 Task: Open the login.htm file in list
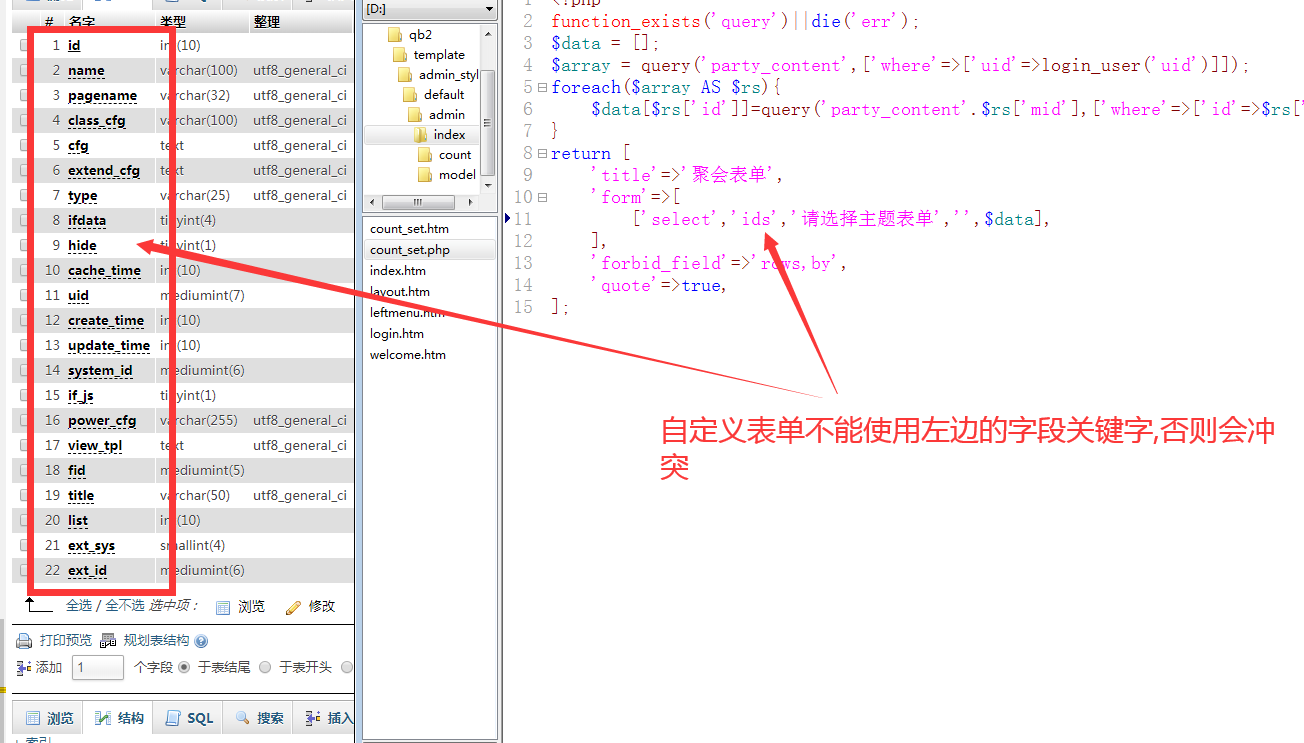point(397,334)
